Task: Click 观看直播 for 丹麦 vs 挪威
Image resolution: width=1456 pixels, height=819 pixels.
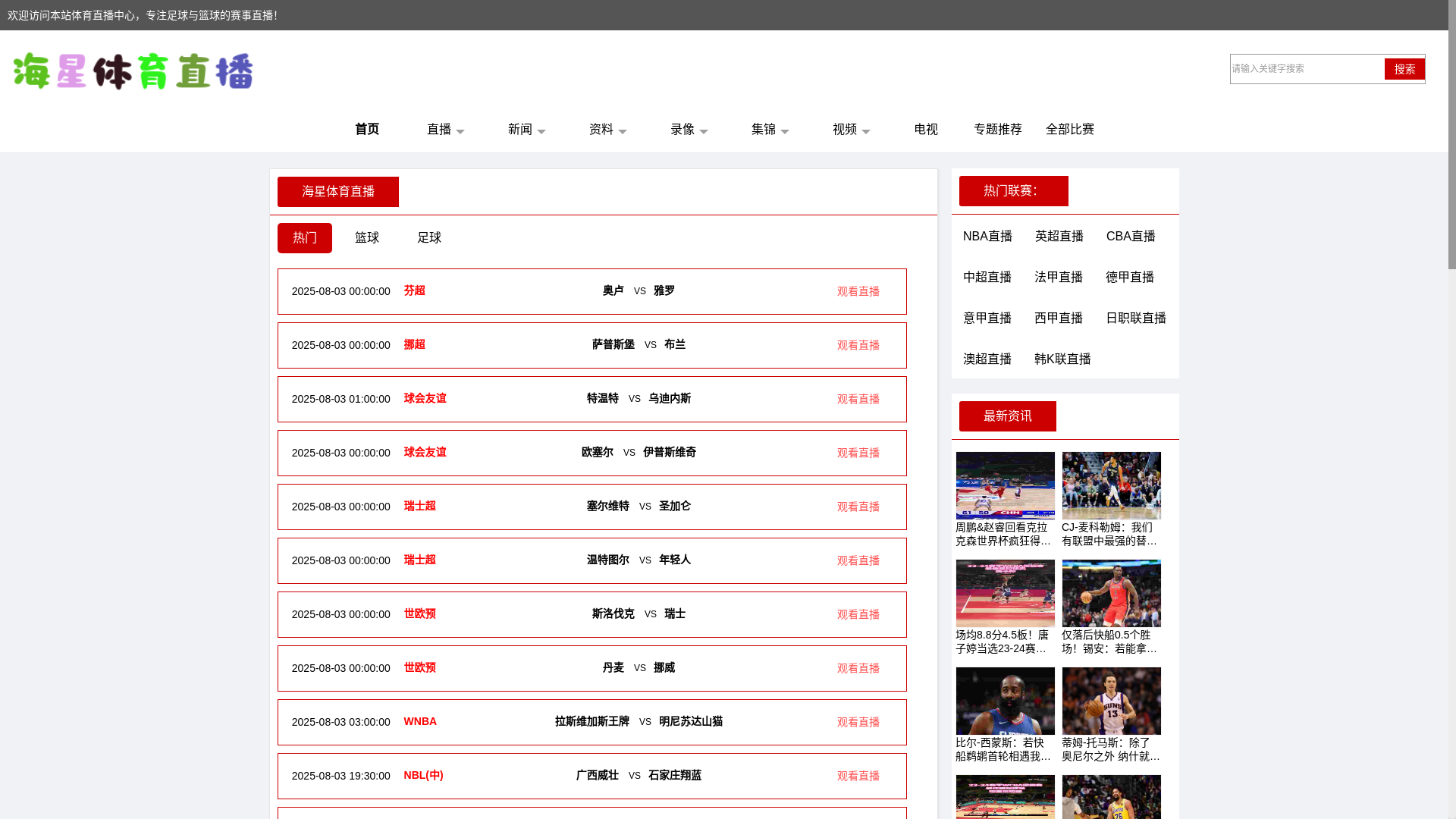Action: (858, 669)
